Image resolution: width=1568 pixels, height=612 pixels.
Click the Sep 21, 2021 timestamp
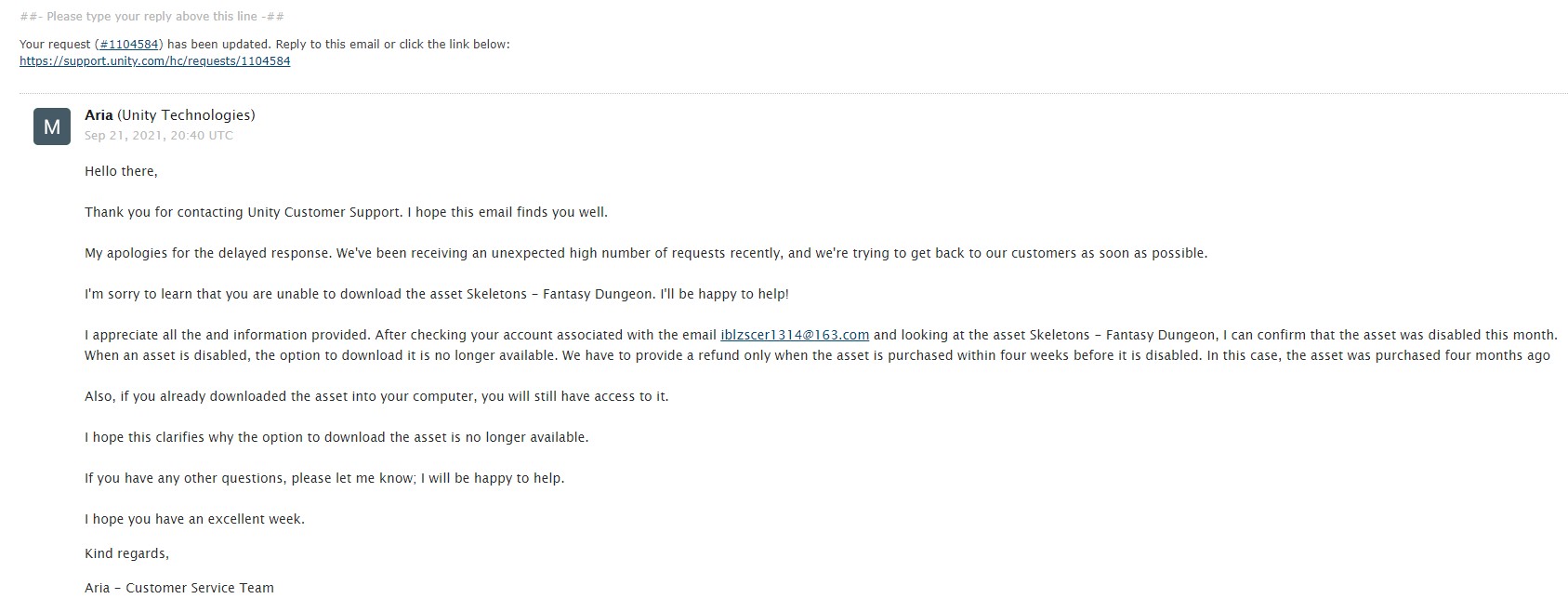[159, 135]
